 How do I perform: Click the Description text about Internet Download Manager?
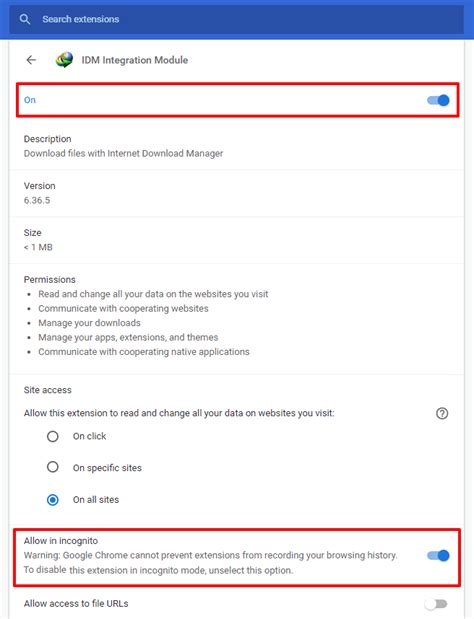point(123,153)
